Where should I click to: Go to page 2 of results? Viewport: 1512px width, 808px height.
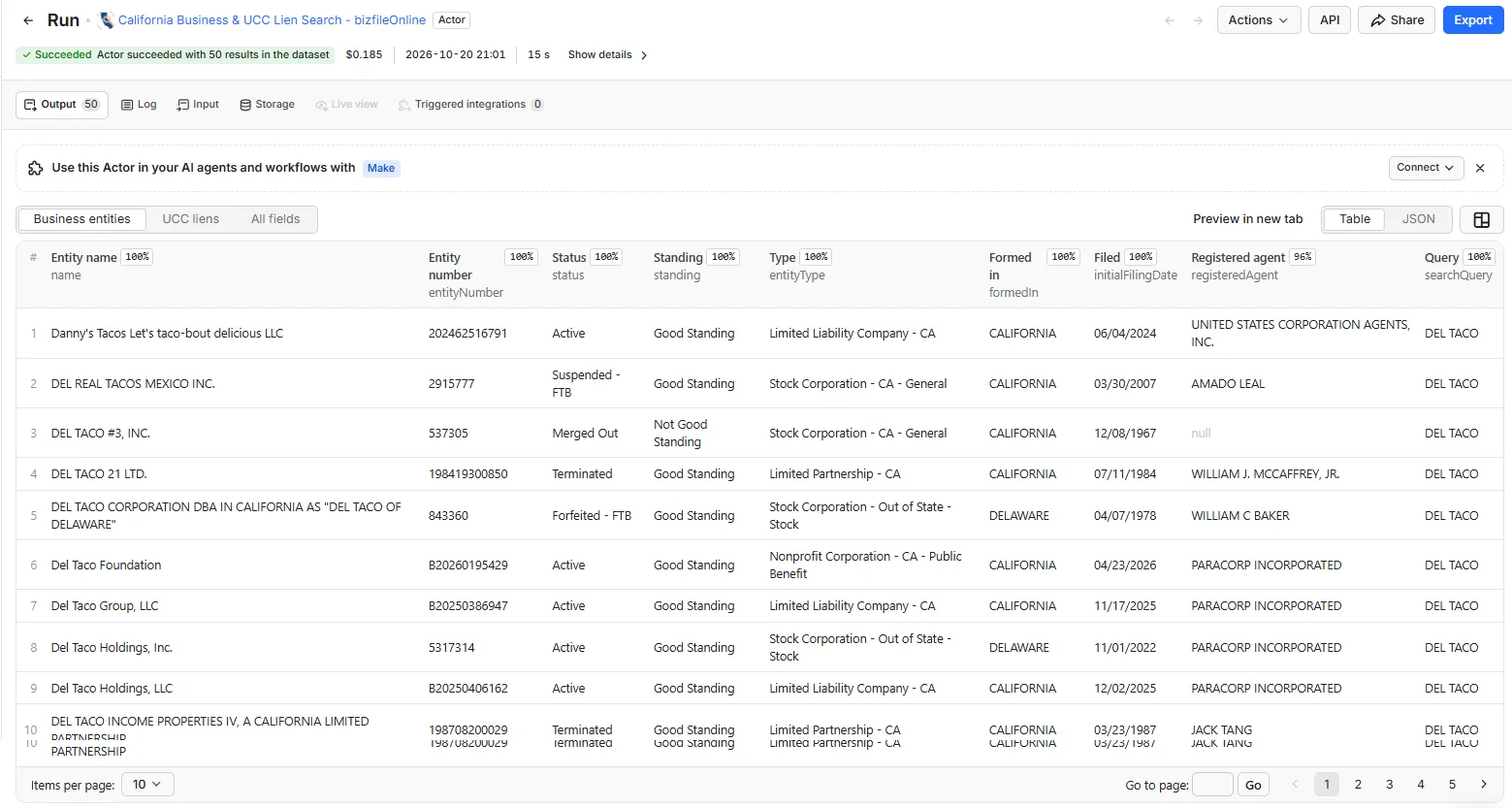1358,785
